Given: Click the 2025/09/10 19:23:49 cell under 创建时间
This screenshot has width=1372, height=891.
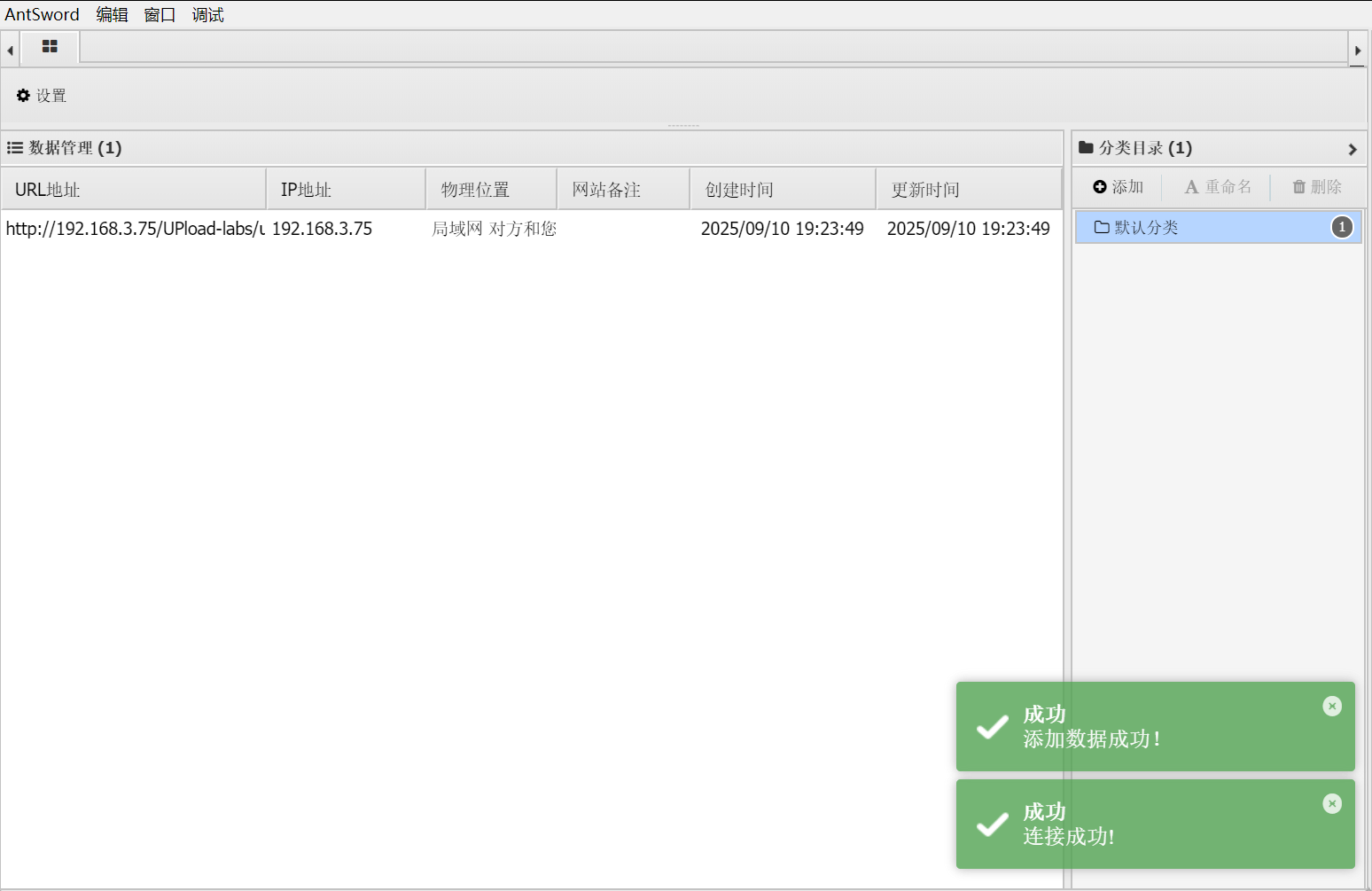Looking at the screenshot, I should 783,229.
